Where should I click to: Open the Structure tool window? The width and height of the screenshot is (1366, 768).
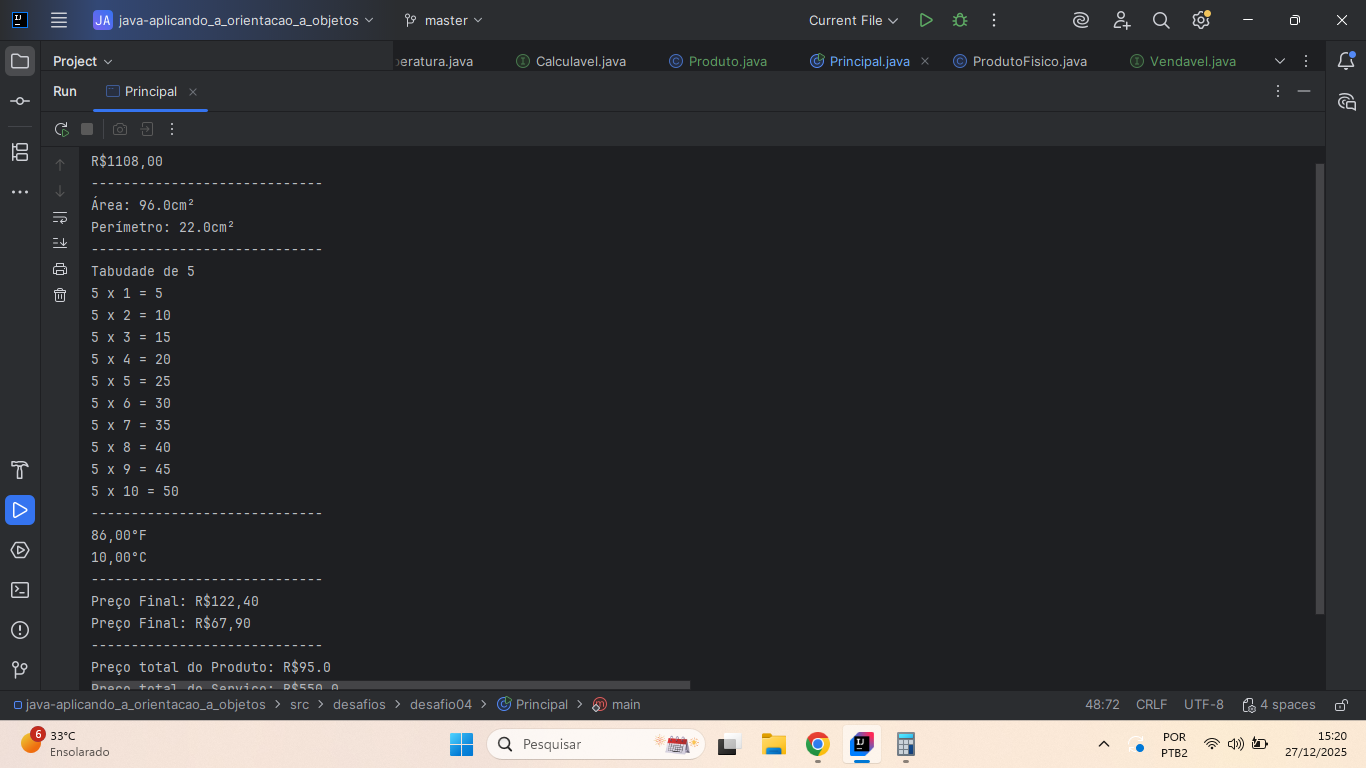pyautogui.click(x=20, y=152)
